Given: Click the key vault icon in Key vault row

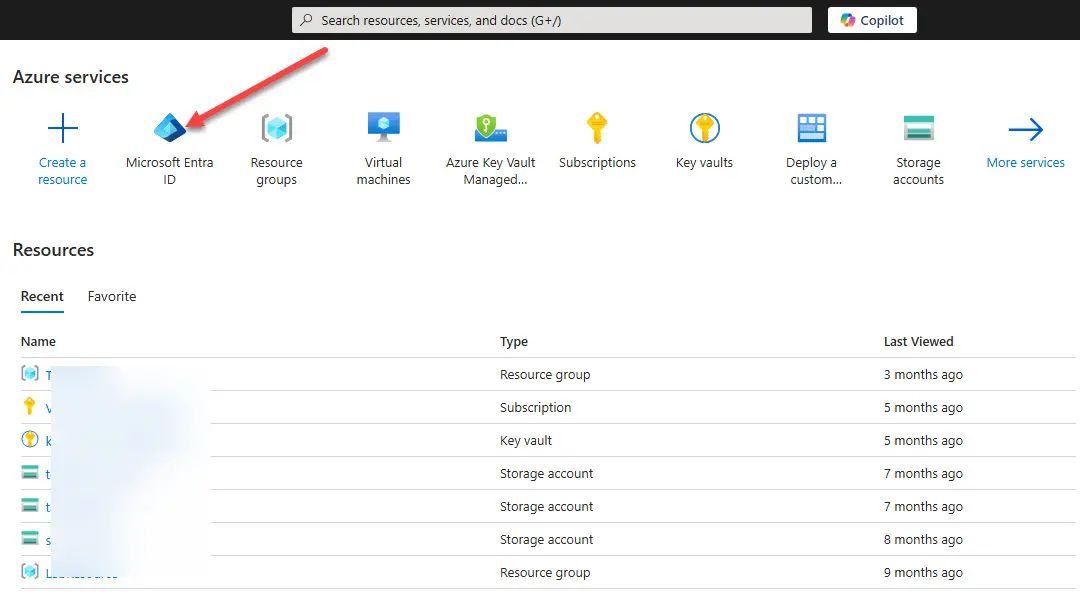Looking at the screenshot, I should point(30,439).
